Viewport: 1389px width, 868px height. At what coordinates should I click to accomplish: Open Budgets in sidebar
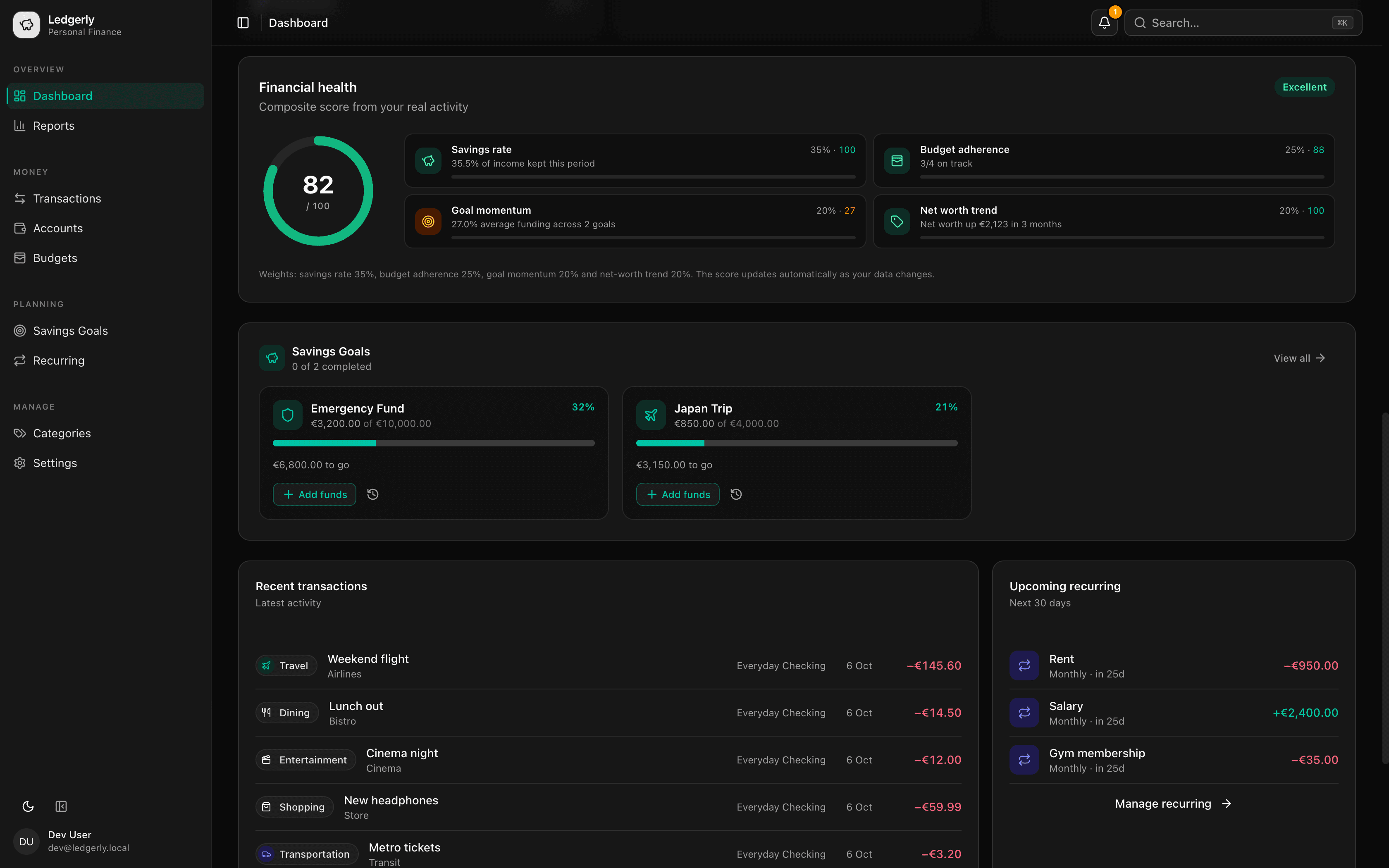coord(105,258)
